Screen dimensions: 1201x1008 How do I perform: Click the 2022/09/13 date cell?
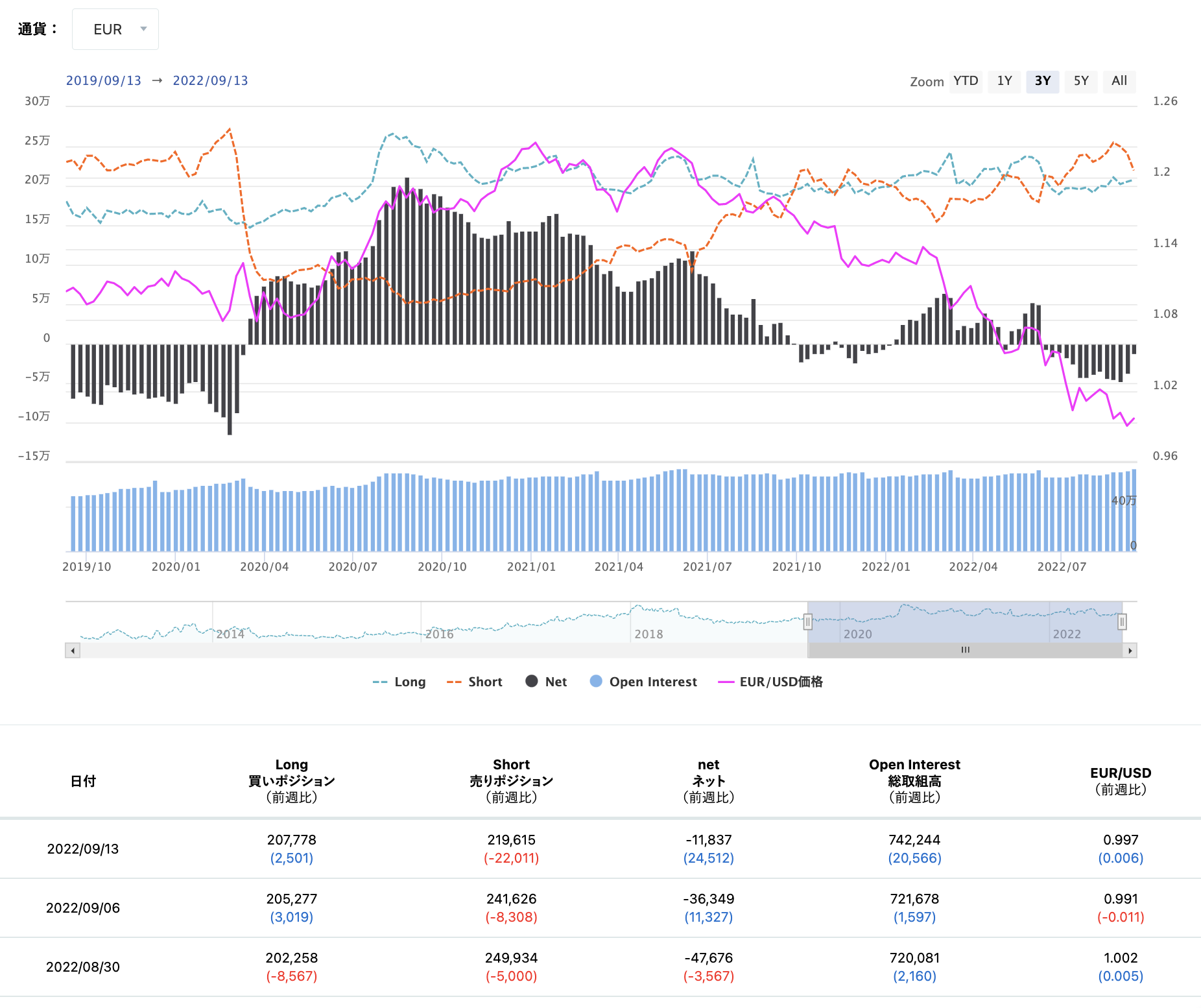point(83,849)
